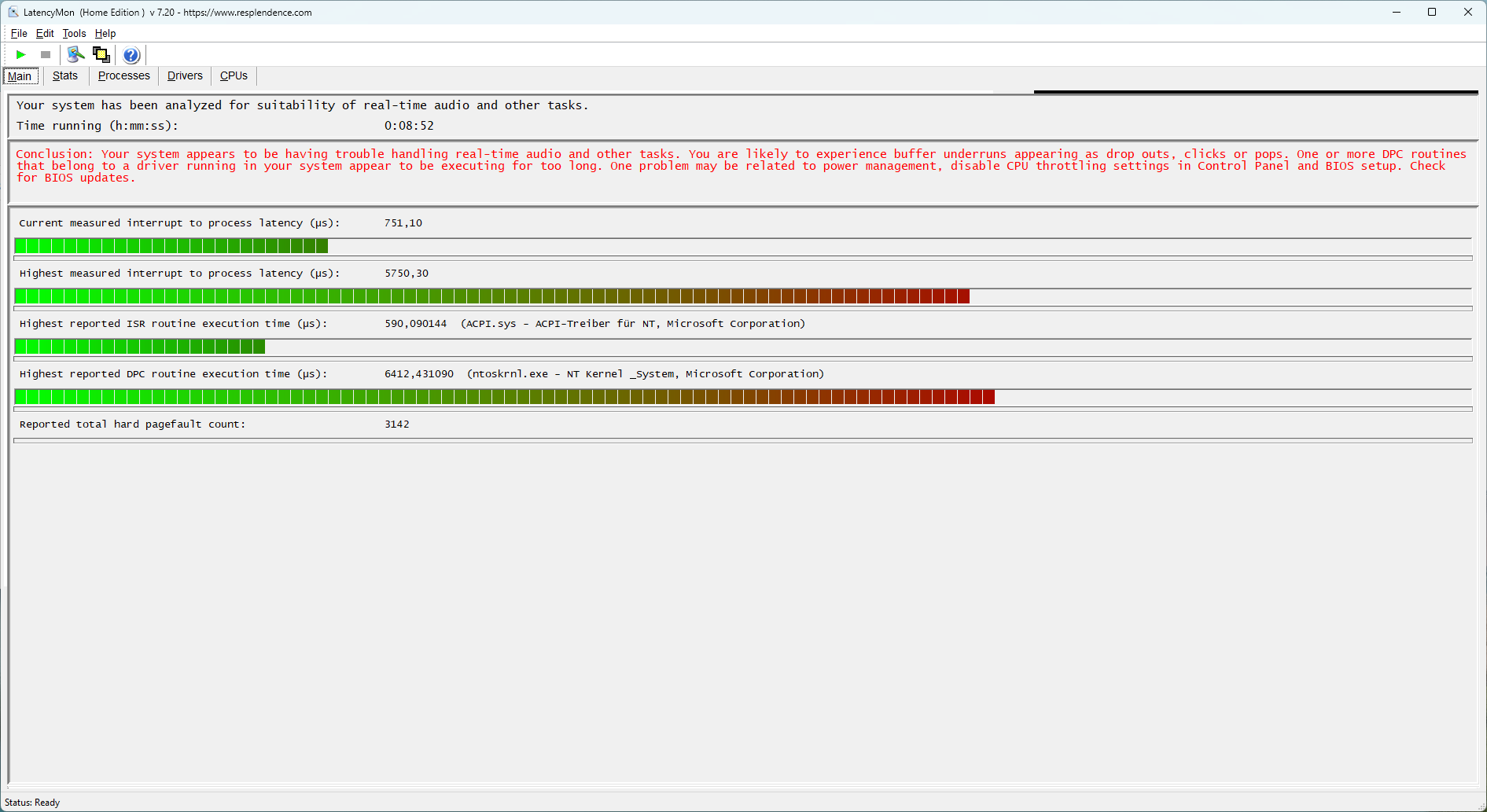The width and height of the screenshot is (1487, 812).
Task: Click 'Highest reported DPC routine execution time' label
Action: [x=174, y=374]
